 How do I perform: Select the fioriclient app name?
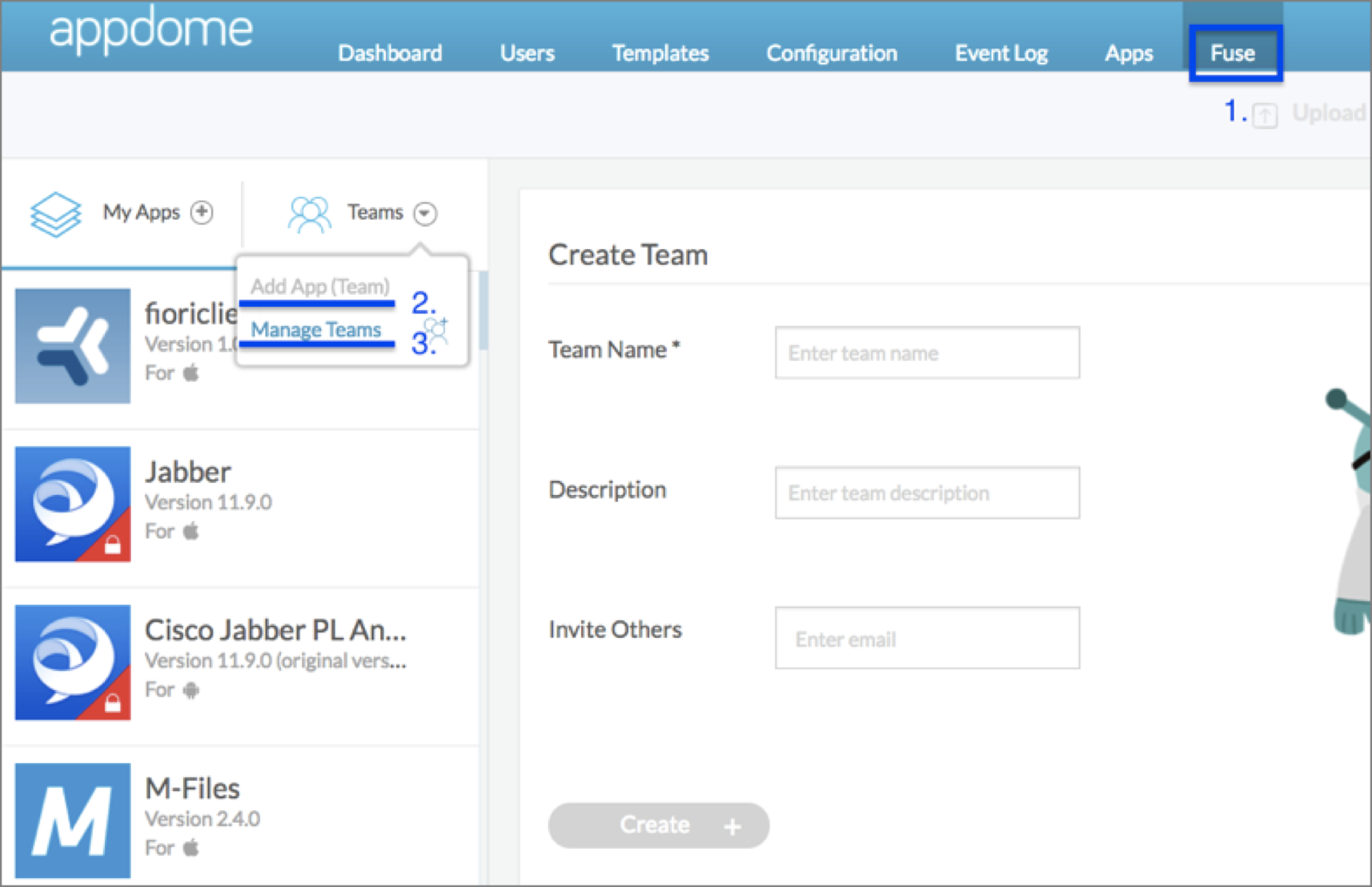click(191, 313)
